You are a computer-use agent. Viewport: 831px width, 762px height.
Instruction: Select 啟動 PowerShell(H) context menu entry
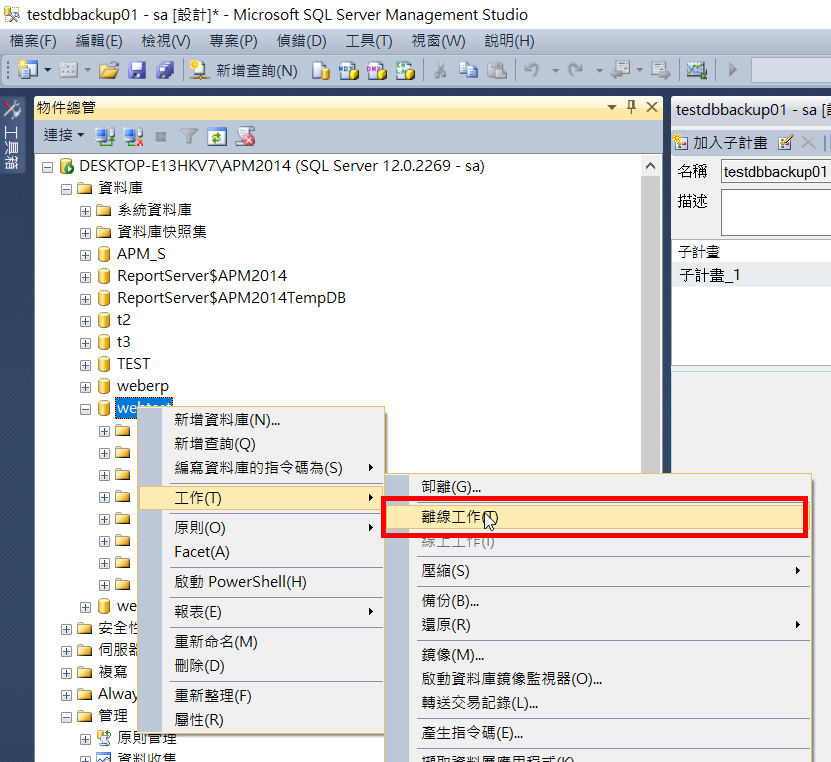click(x=261, y=582)
